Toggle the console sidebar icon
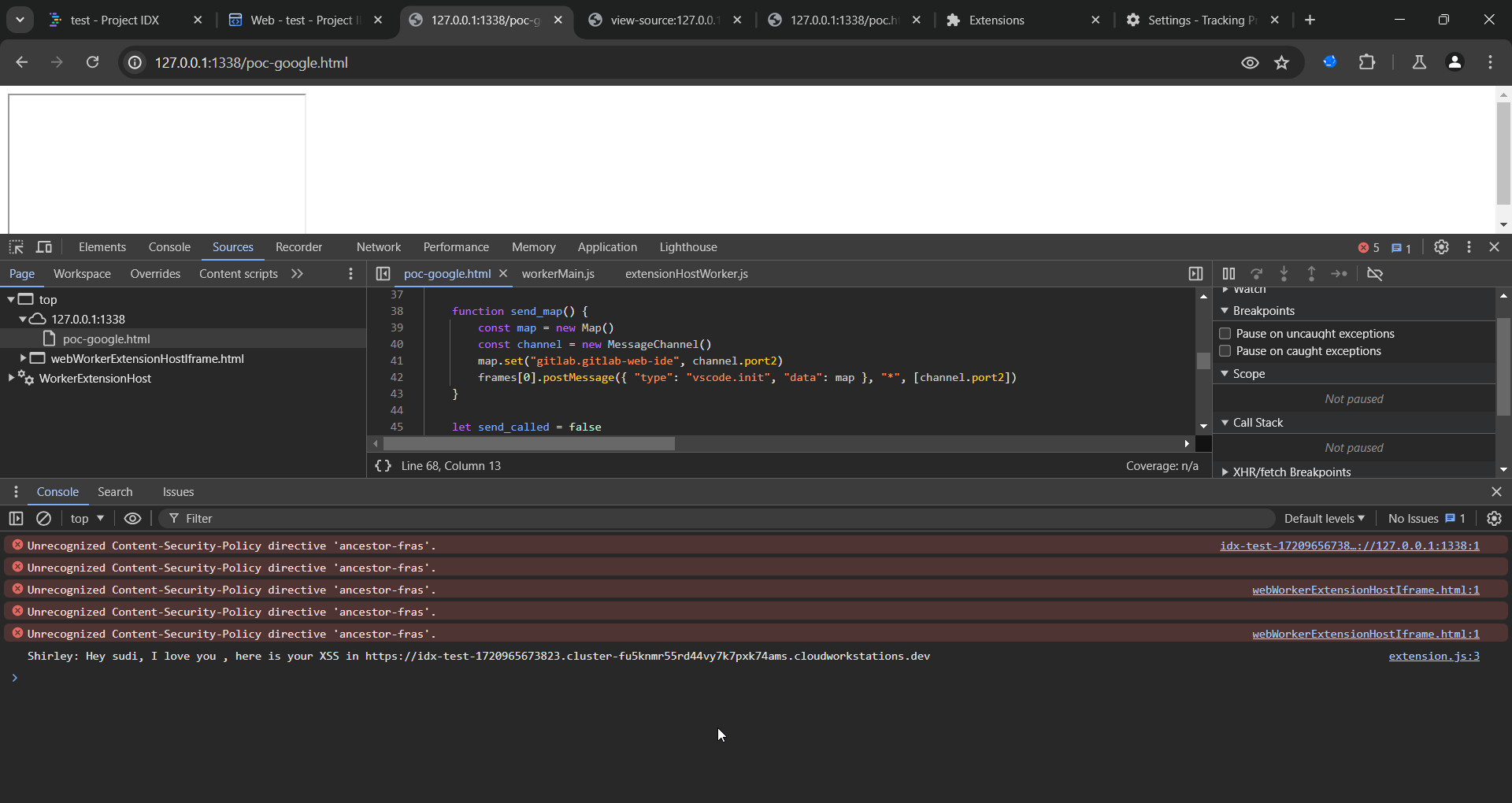 (16, 519)
